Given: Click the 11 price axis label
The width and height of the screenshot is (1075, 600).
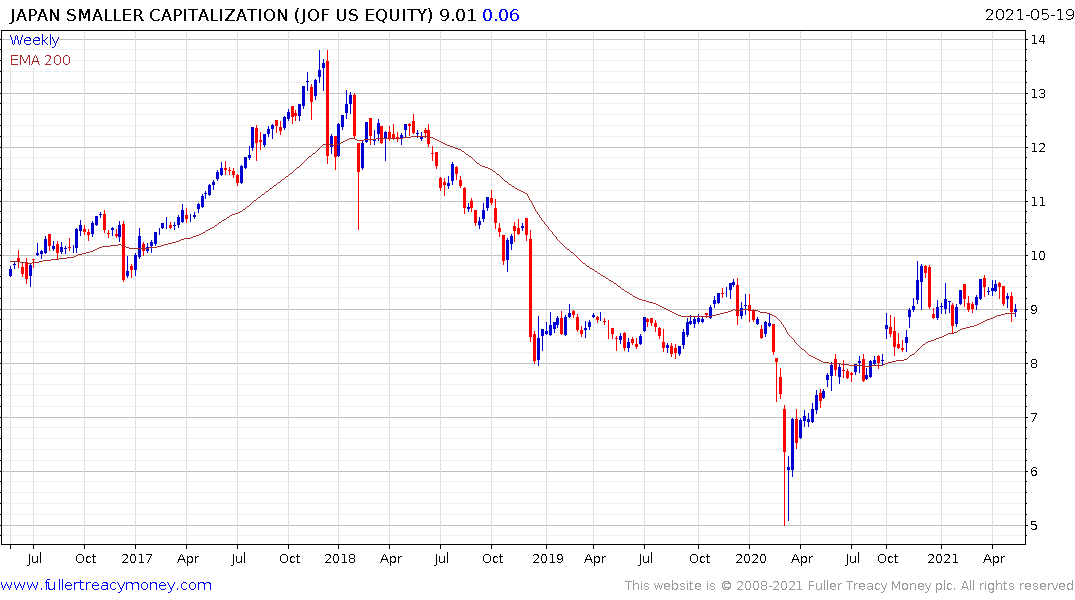Looking at the screenshot, I should [x=1038, y=202].
